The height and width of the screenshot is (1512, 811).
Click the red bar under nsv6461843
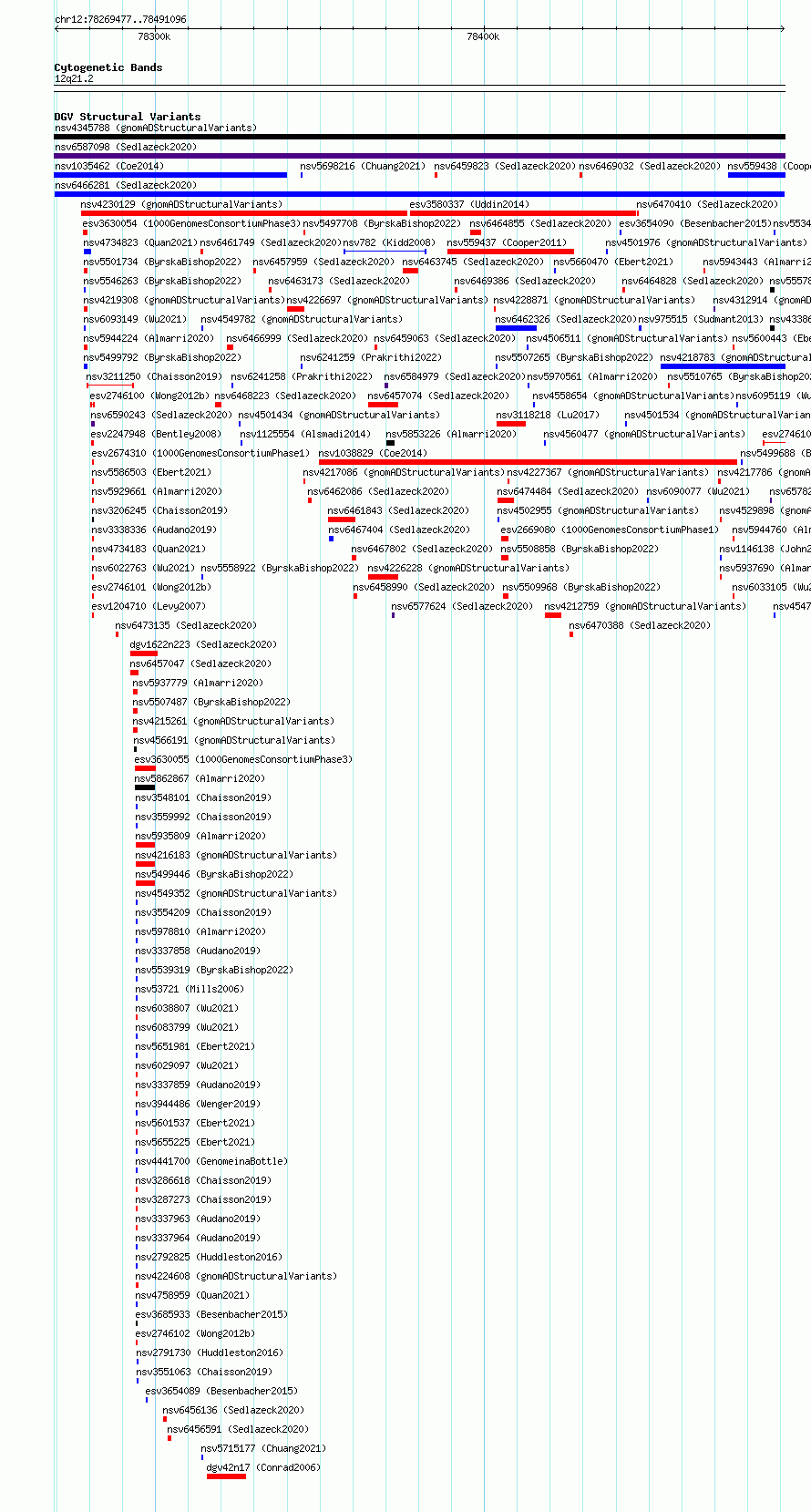point(342,519)
